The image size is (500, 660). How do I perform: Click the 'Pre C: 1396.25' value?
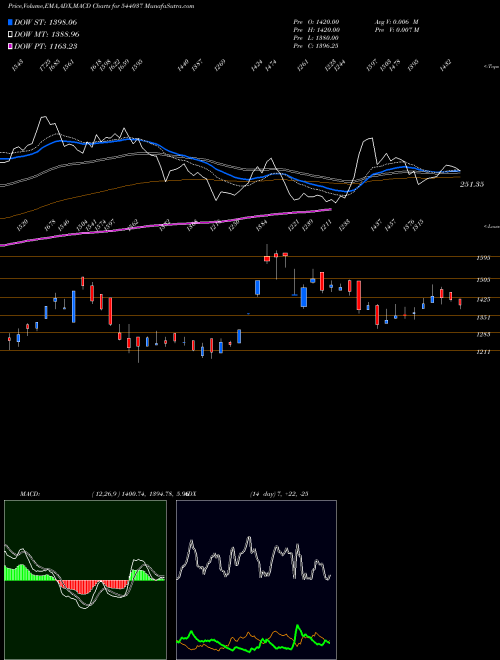coord(316,46)
